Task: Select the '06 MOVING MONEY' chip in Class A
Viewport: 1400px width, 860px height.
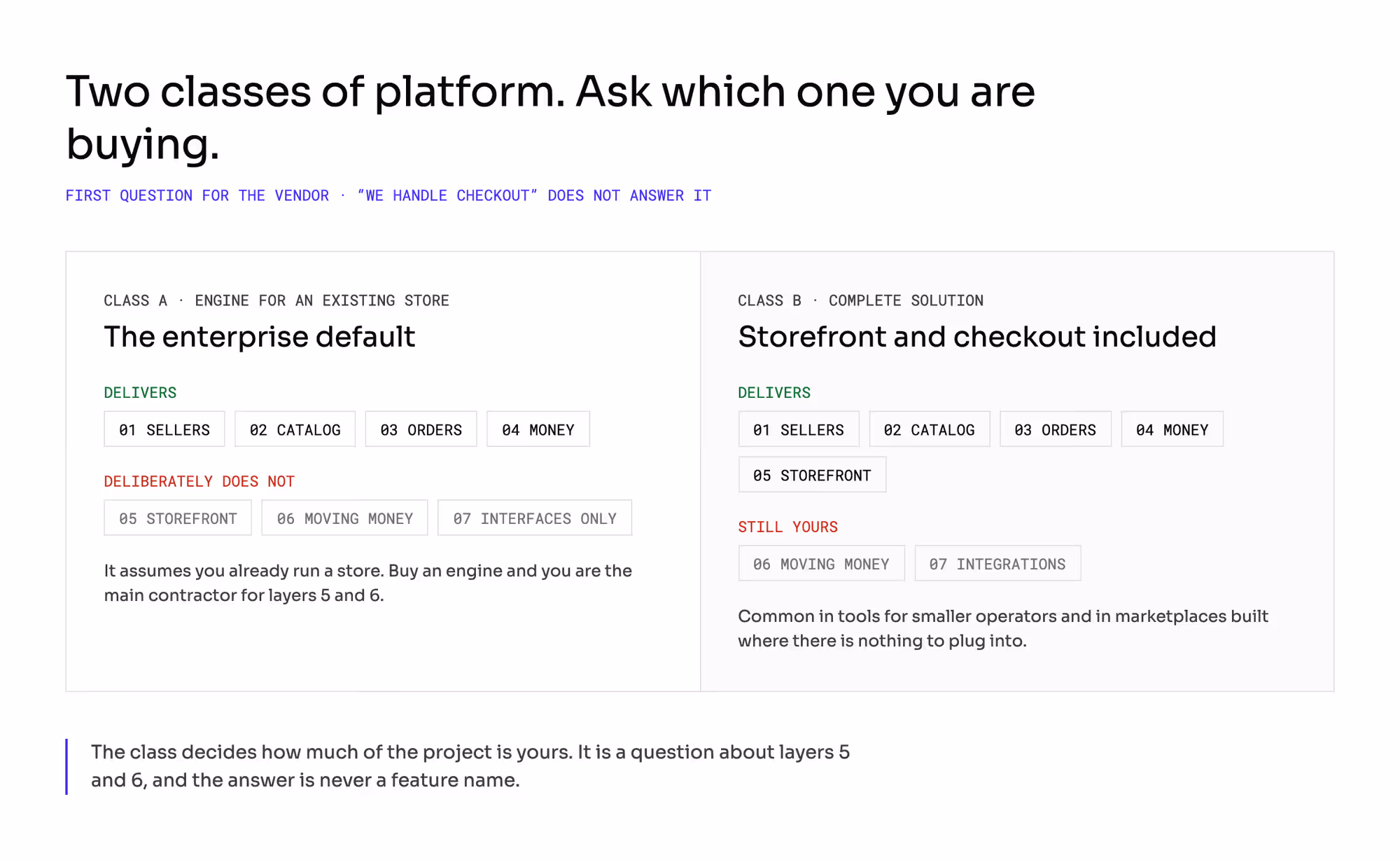Action: (x=344, y=518)
